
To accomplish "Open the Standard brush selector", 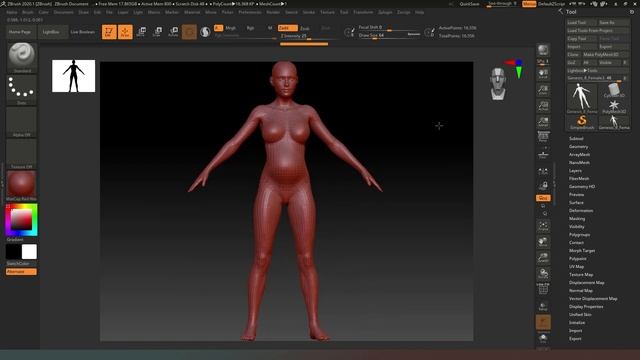I will coord(22,58).
